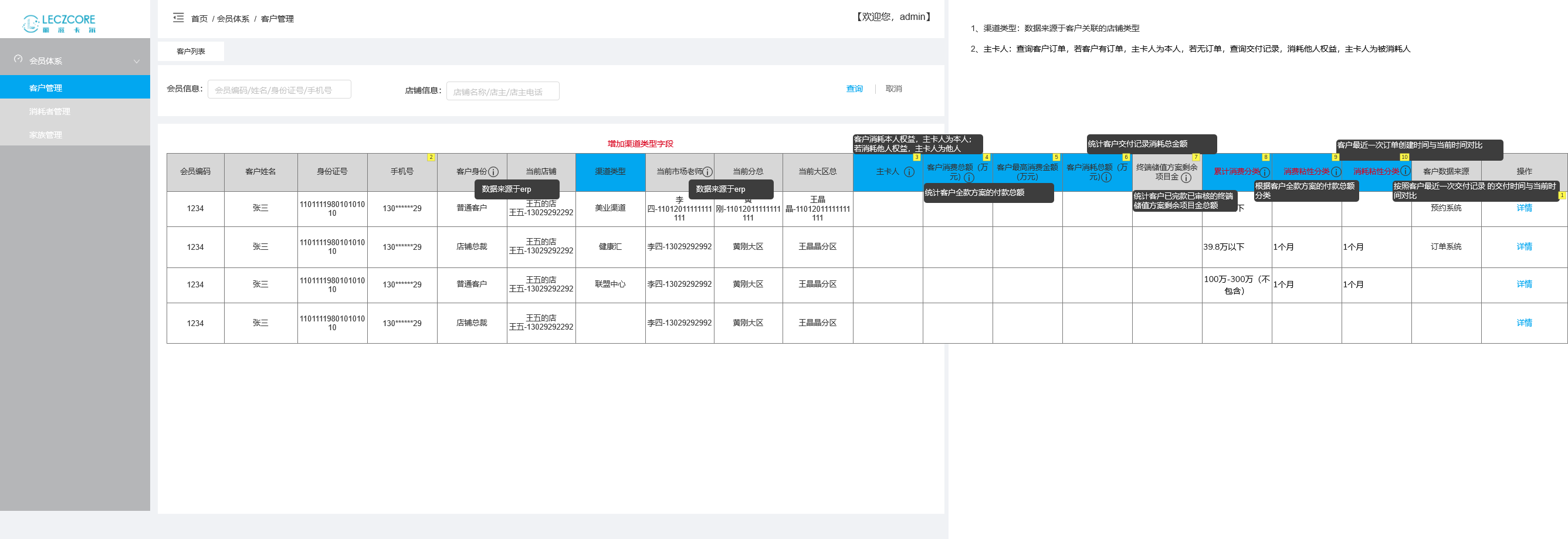This screenshot has width=1568, height=539.
Task: Open 详情 for the 健康汇 row
Action: [1523, 246]
